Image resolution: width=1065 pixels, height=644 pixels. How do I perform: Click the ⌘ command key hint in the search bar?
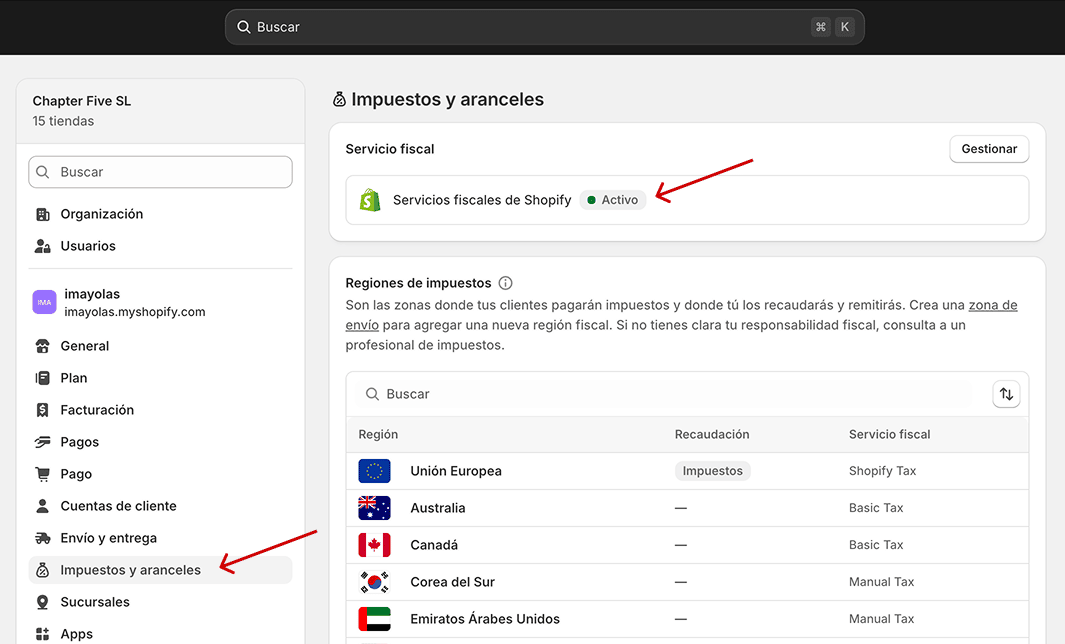pyautogui.click(x=820, y=27)
